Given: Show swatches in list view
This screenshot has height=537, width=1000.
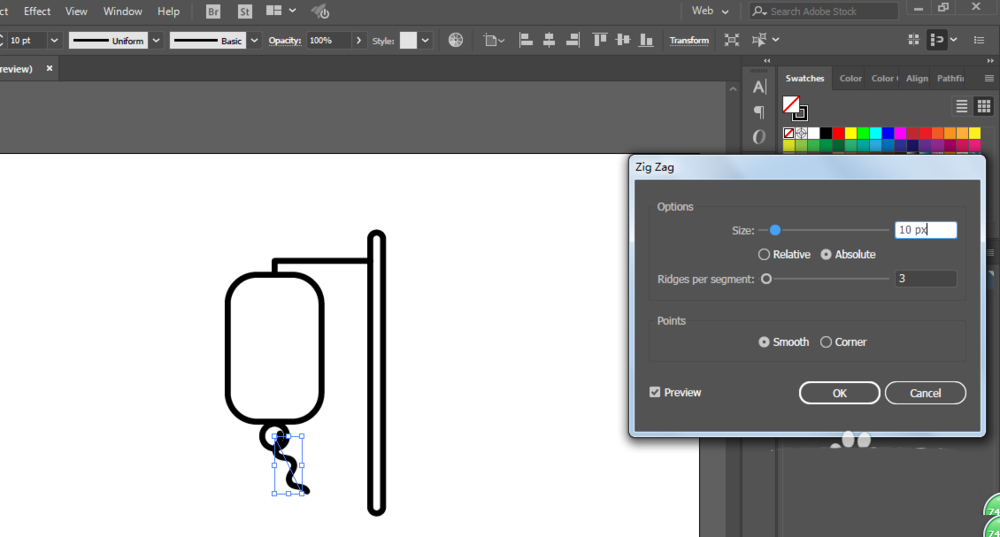Looking at the screenshot, I should (962, 107).
